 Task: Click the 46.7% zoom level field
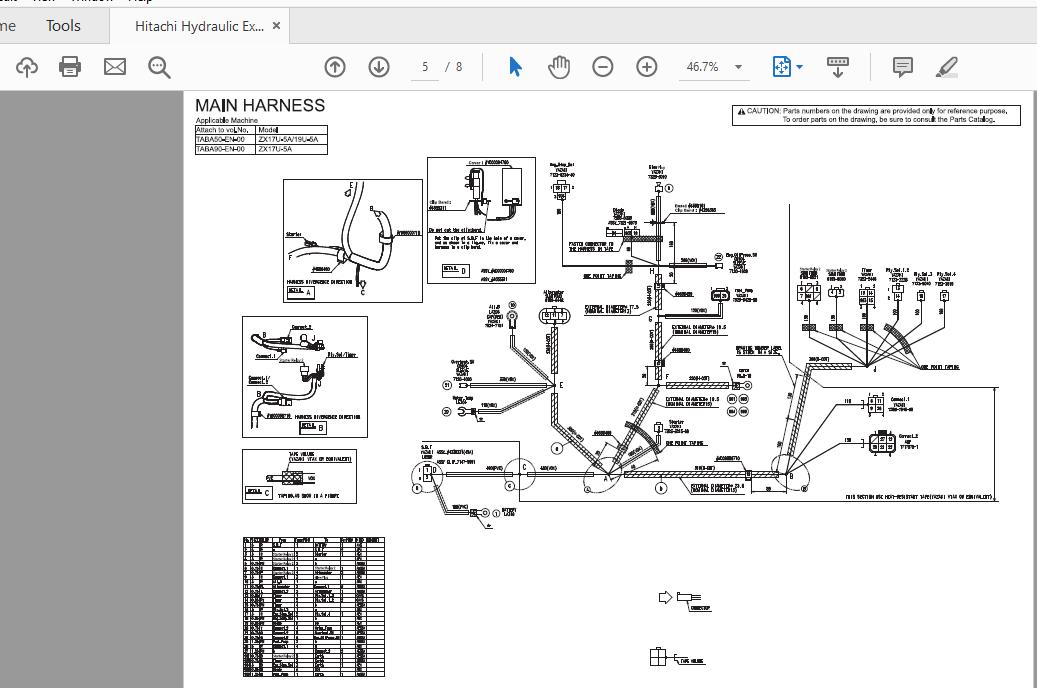pos(702,67)
